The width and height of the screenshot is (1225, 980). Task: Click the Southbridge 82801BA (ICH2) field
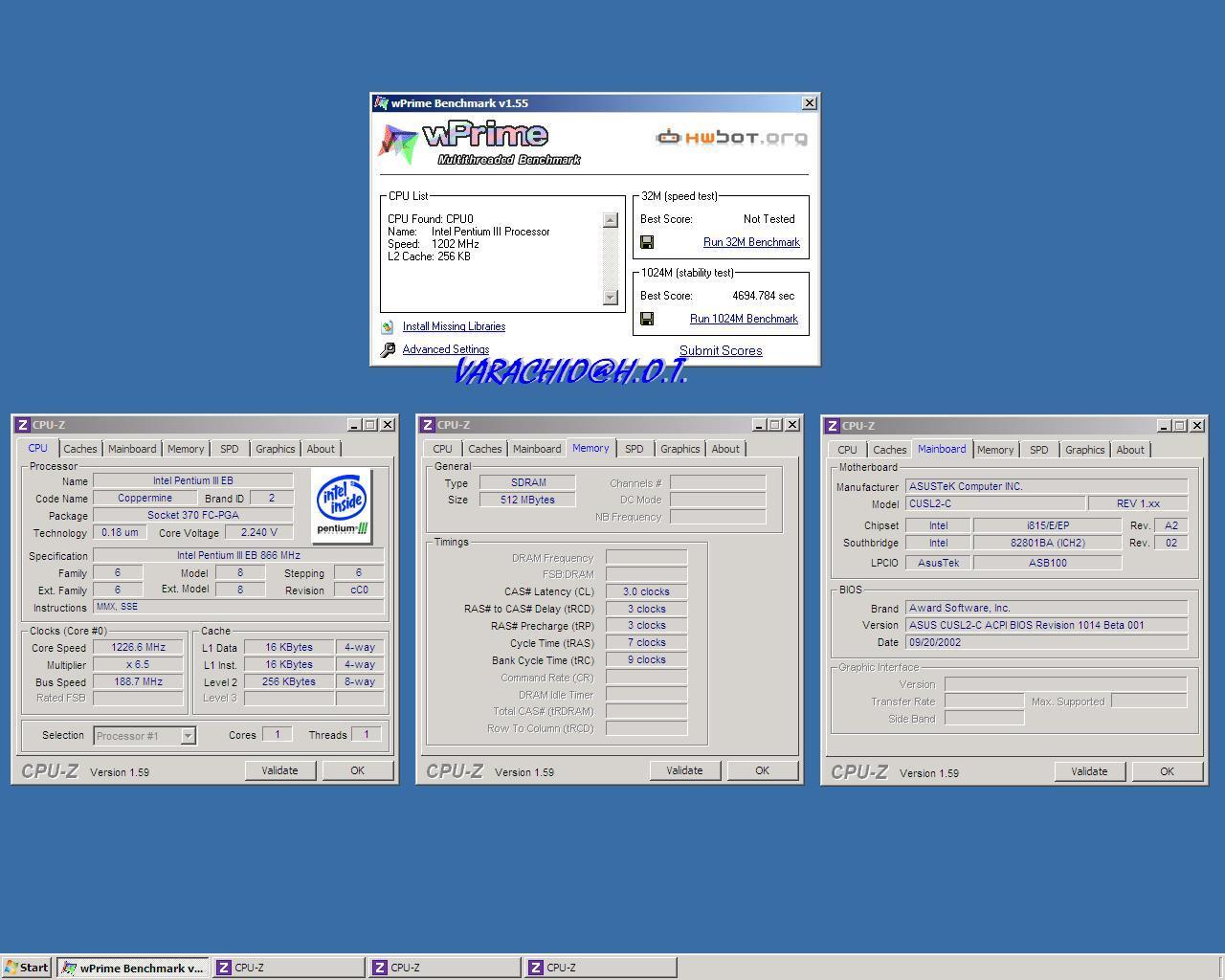[1047, 544]
